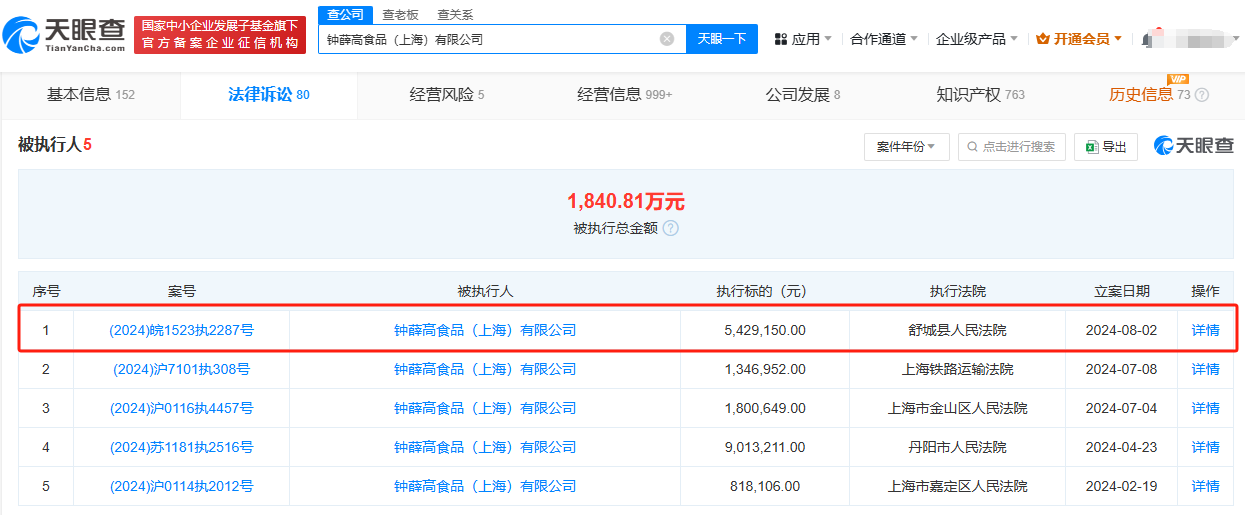Click the filing date 2024-08-02
The height and width of the screenshot is (515, 1245).
pos(1121,330)
